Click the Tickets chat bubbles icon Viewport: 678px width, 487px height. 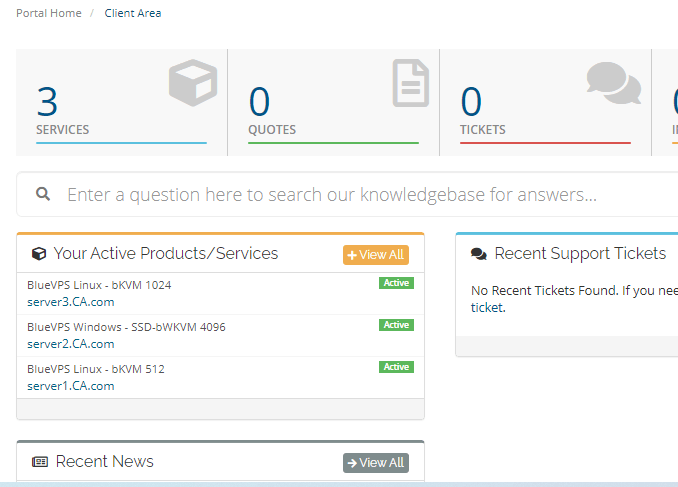click(614, 83)
